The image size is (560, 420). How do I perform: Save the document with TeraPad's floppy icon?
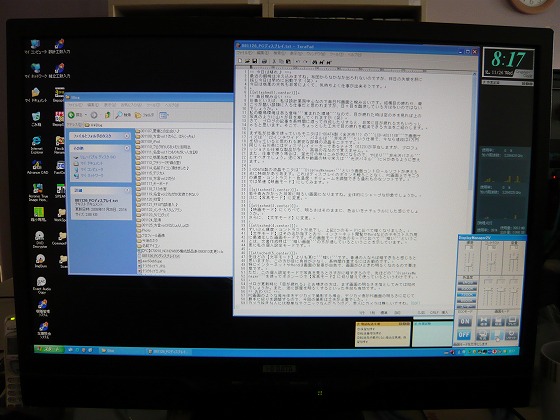tap(255, 61)
